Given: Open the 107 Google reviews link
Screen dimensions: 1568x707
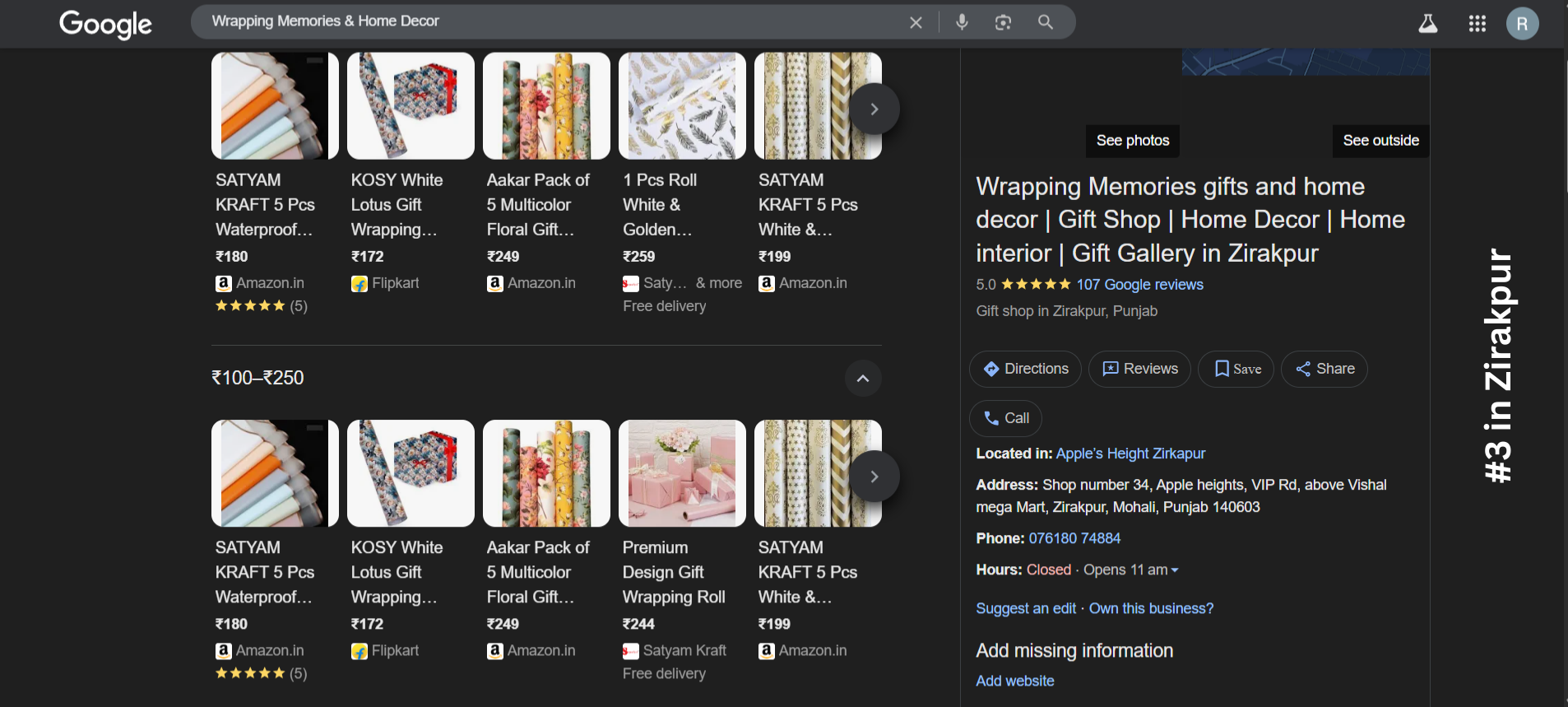Looking at the screenshot, I should click(1139, 285).
